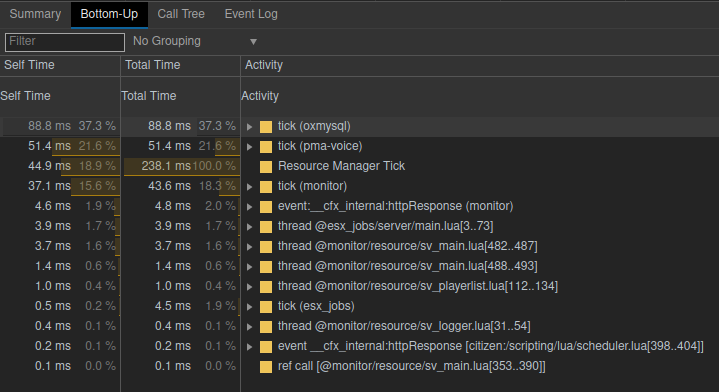Select the tick (esx_jobs) activity label
Image resolution: width=719 pixels, height=392 pixels.
click(x=316, y=306)
